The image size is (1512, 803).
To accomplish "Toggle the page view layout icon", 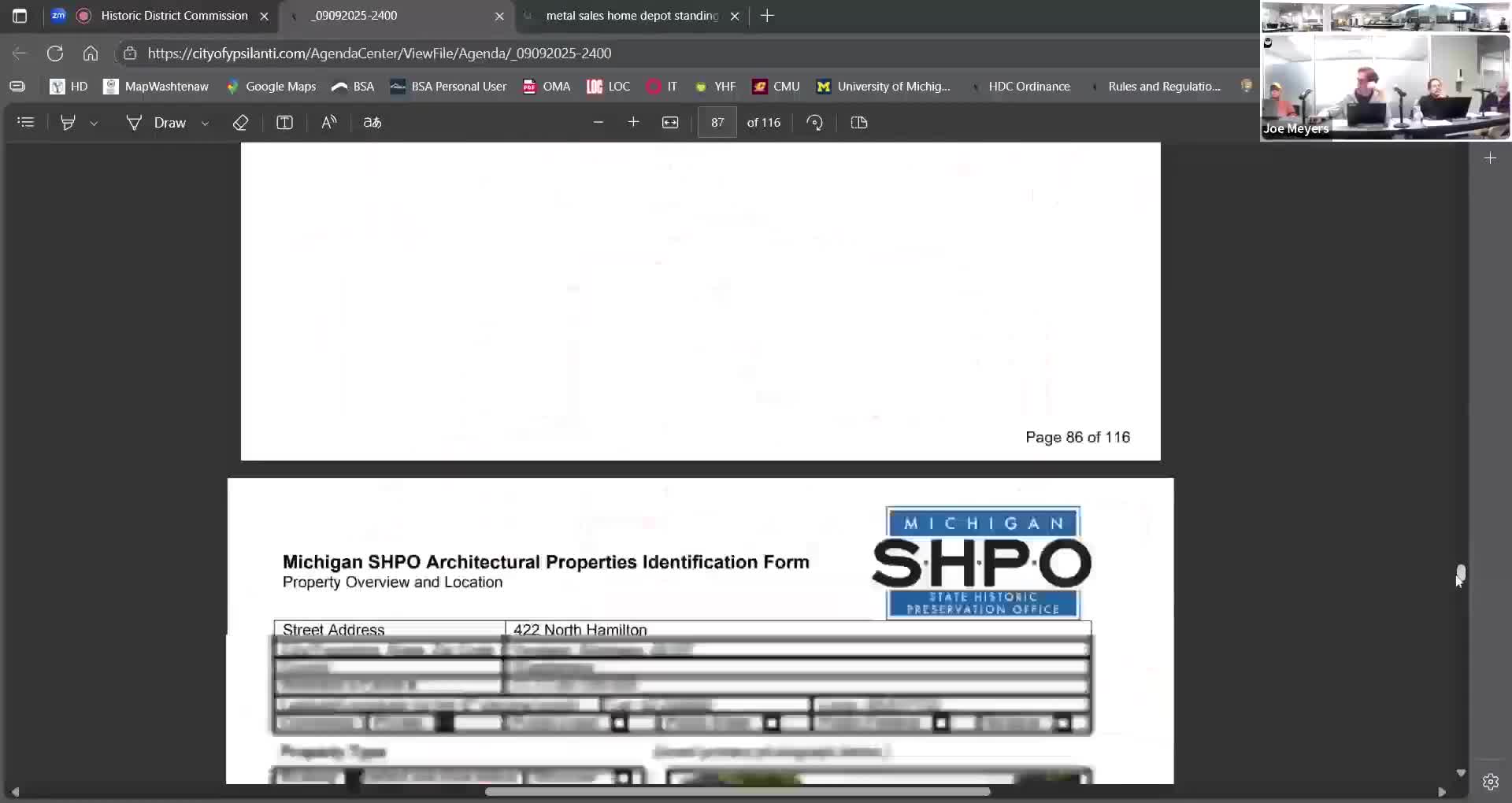I will 859,123.
